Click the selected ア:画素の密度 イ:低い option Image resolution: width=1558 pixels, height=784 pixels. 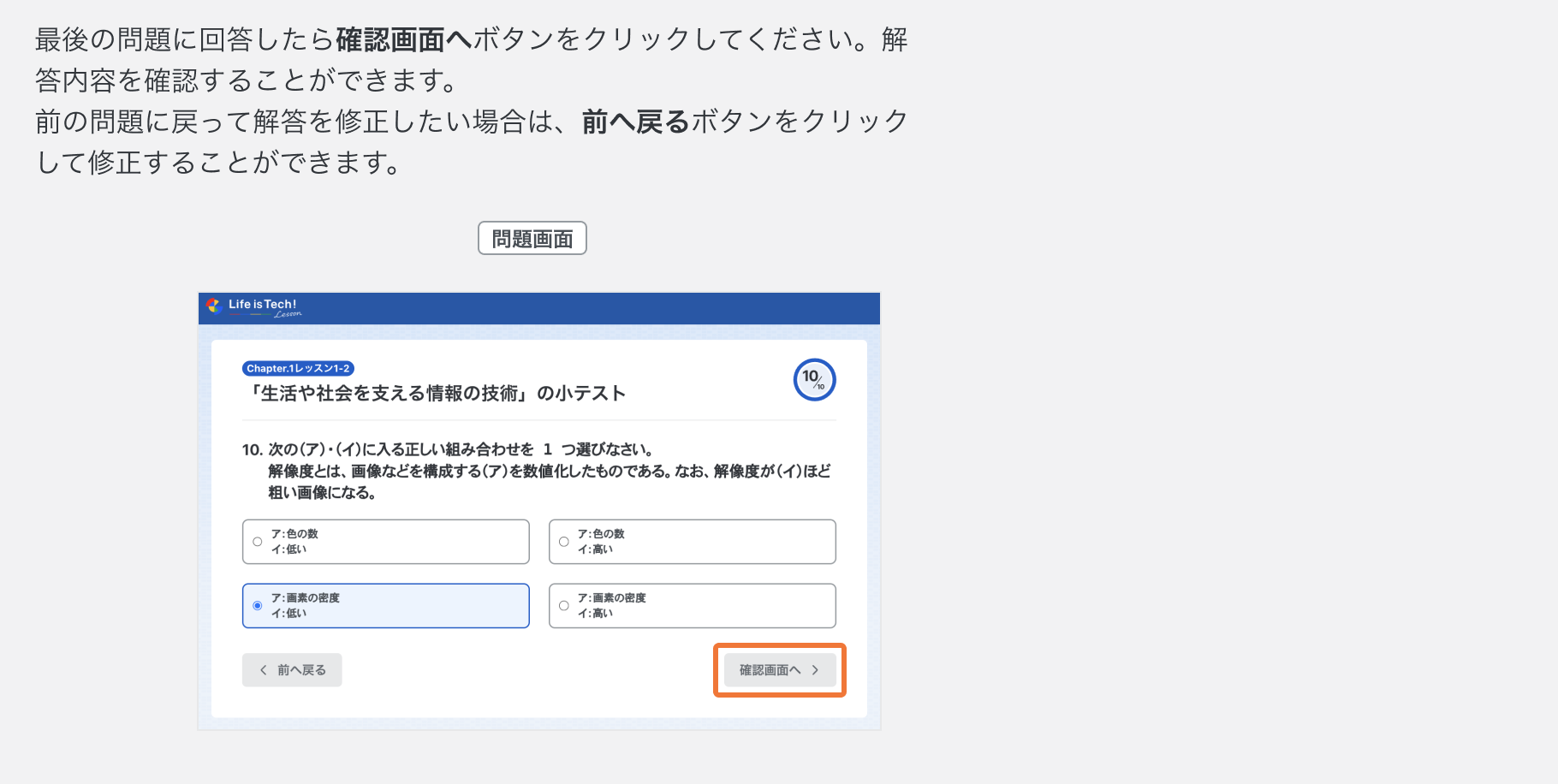point(385,605)
